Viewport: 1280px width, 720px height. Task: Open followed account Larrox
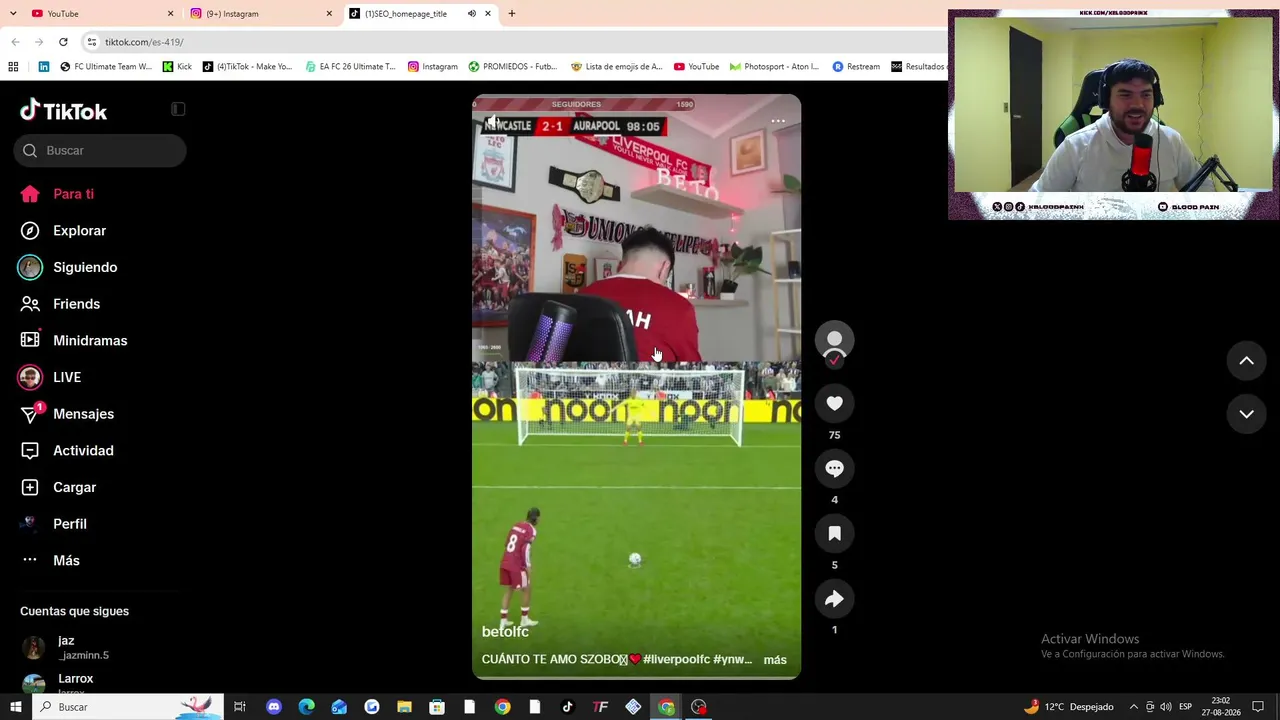tap(58, 682)
